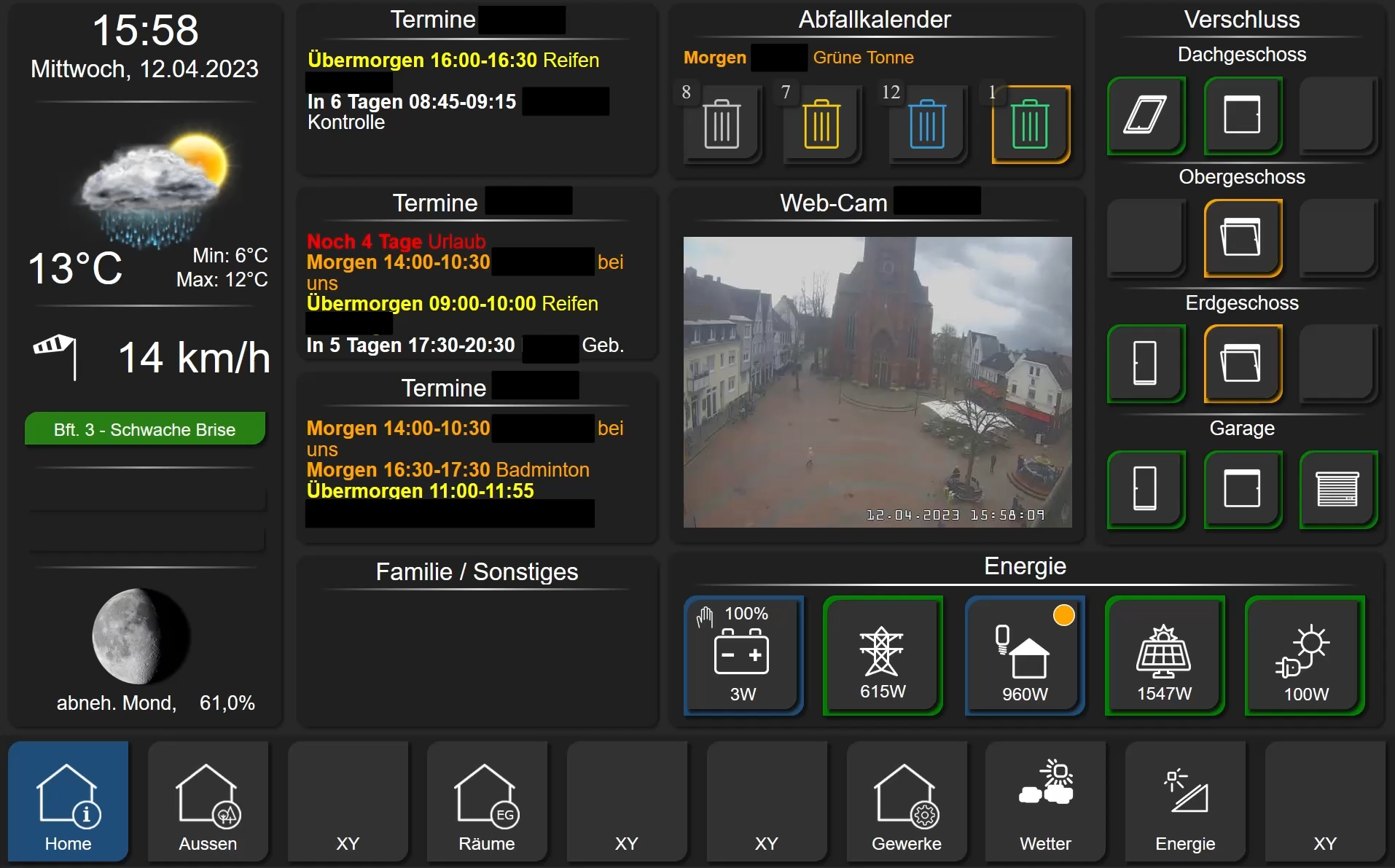Viewport: 1395px width, 868px height.
Task: Switch to the Wetter tab
Action: click(1045, 802)
